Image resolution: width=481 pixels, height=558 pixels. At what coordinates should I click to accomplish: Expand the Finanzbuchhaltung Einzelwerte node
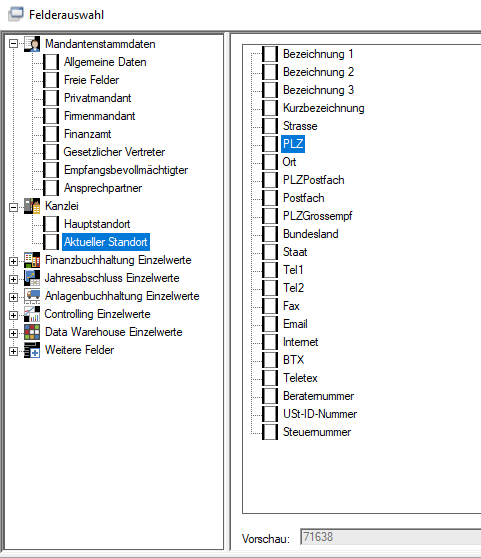tap(14, 262)
